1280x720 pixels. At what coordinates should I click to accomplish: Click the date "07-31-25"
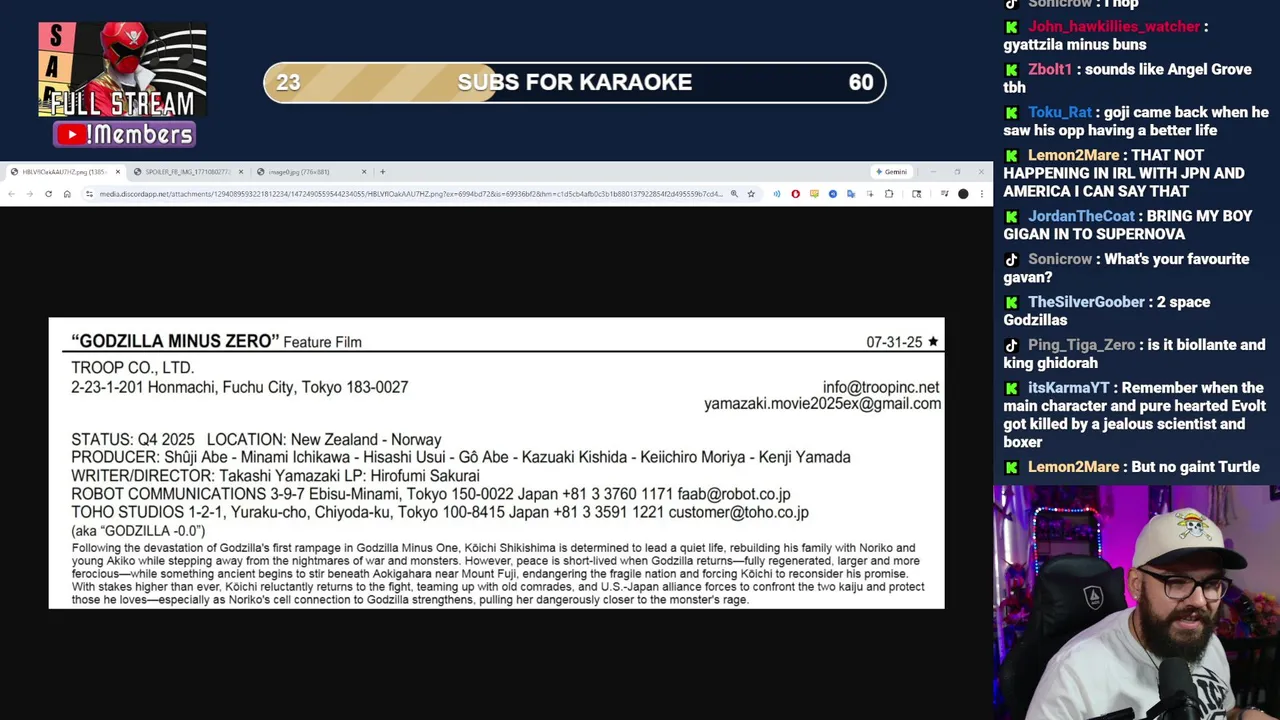(x=894, y=342)
